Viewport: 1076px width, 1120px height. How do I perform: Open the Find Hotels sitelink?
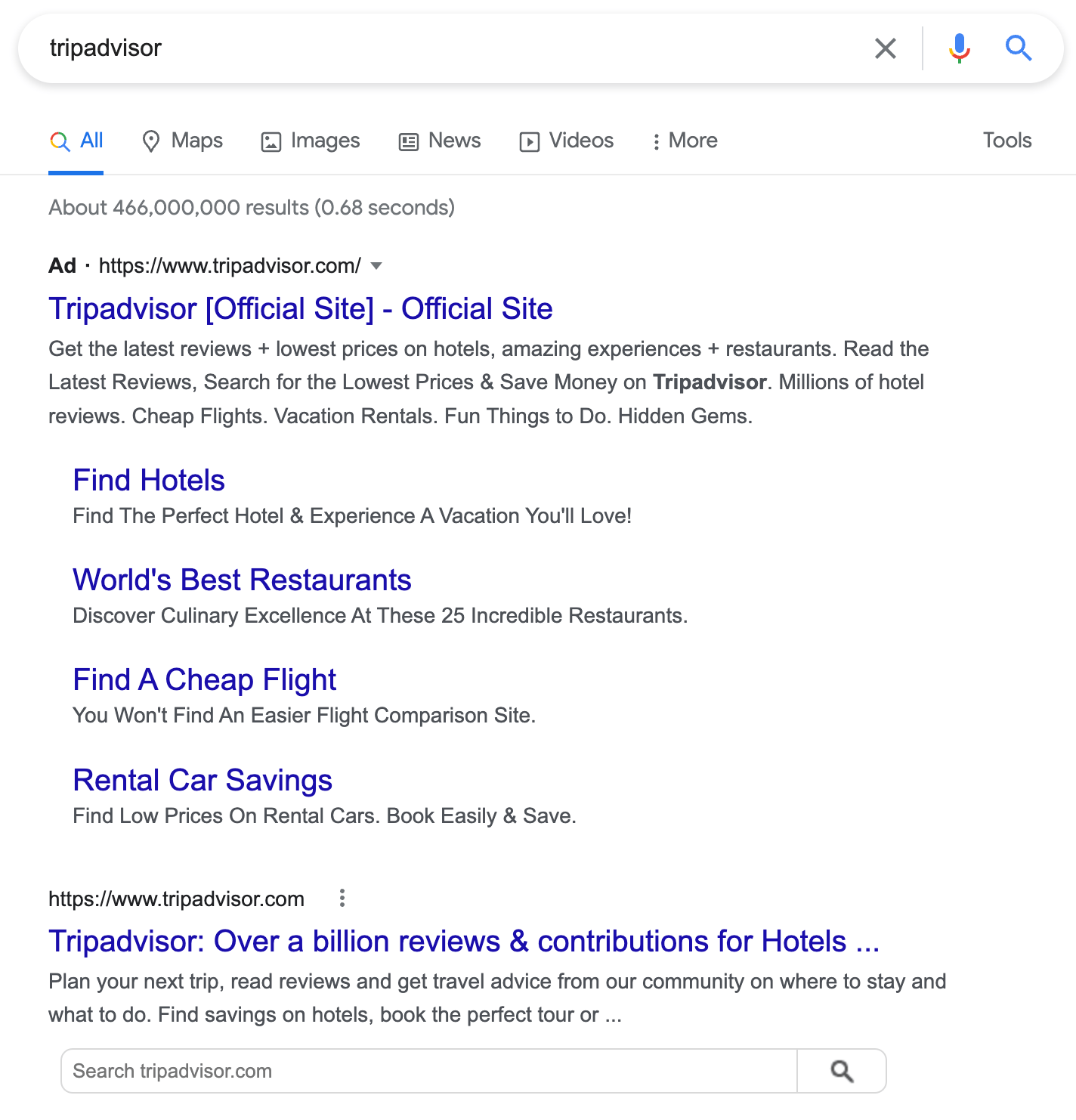pos(149,481)
